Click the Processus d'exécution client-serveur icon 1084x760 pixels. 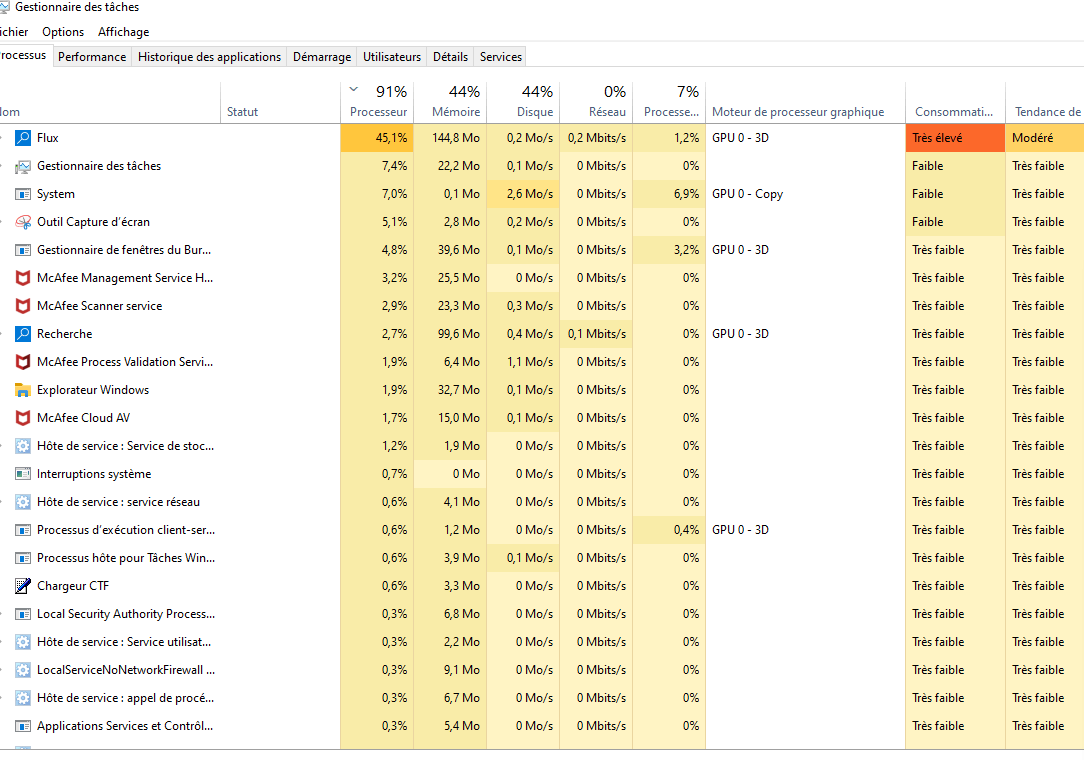(23, 530)
